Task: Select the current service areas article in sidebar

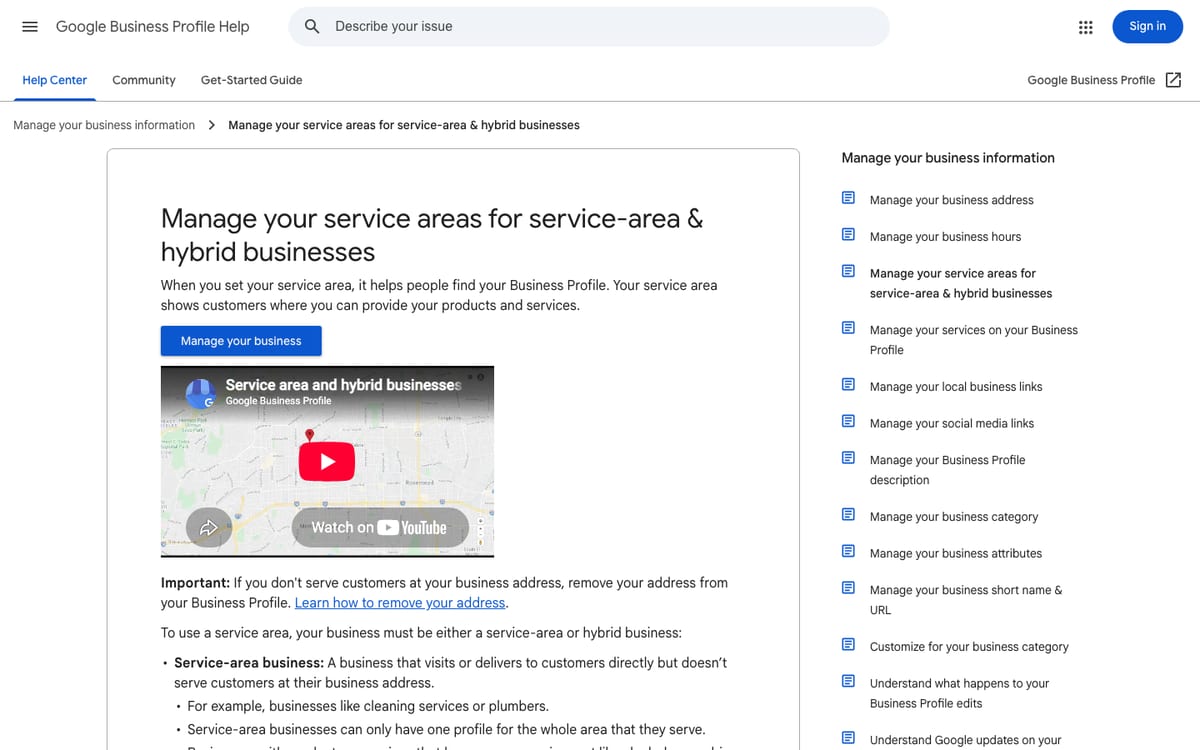Action: pos(961,283)
